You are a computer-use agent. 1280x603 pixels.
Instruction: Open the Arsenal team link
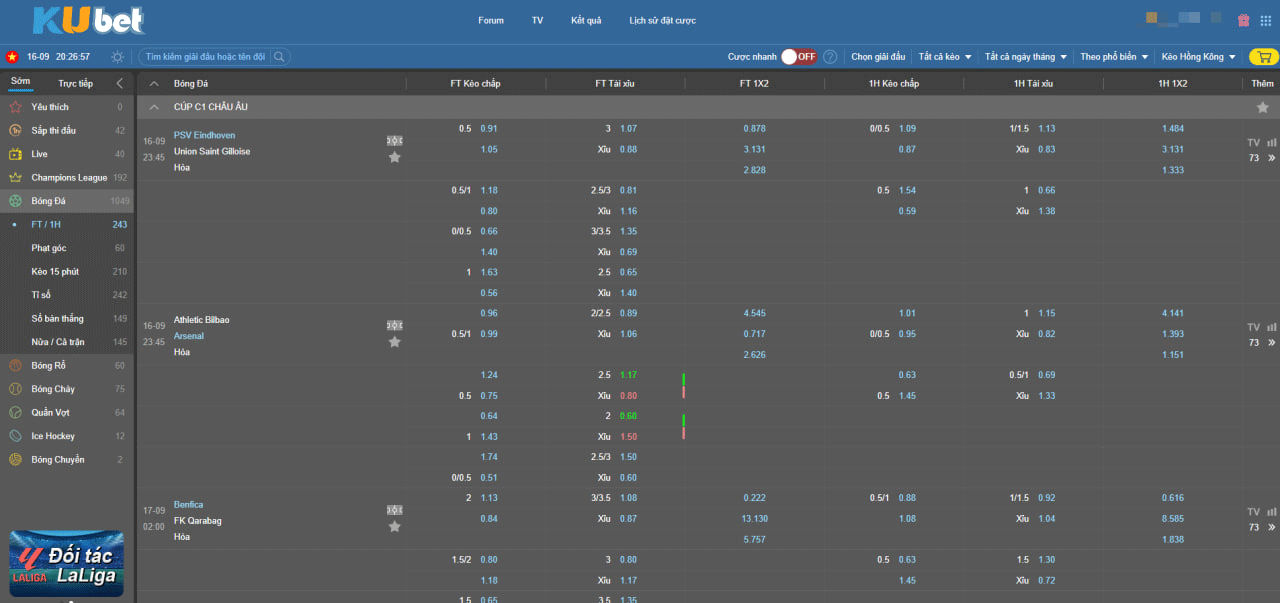pos(189,336)
